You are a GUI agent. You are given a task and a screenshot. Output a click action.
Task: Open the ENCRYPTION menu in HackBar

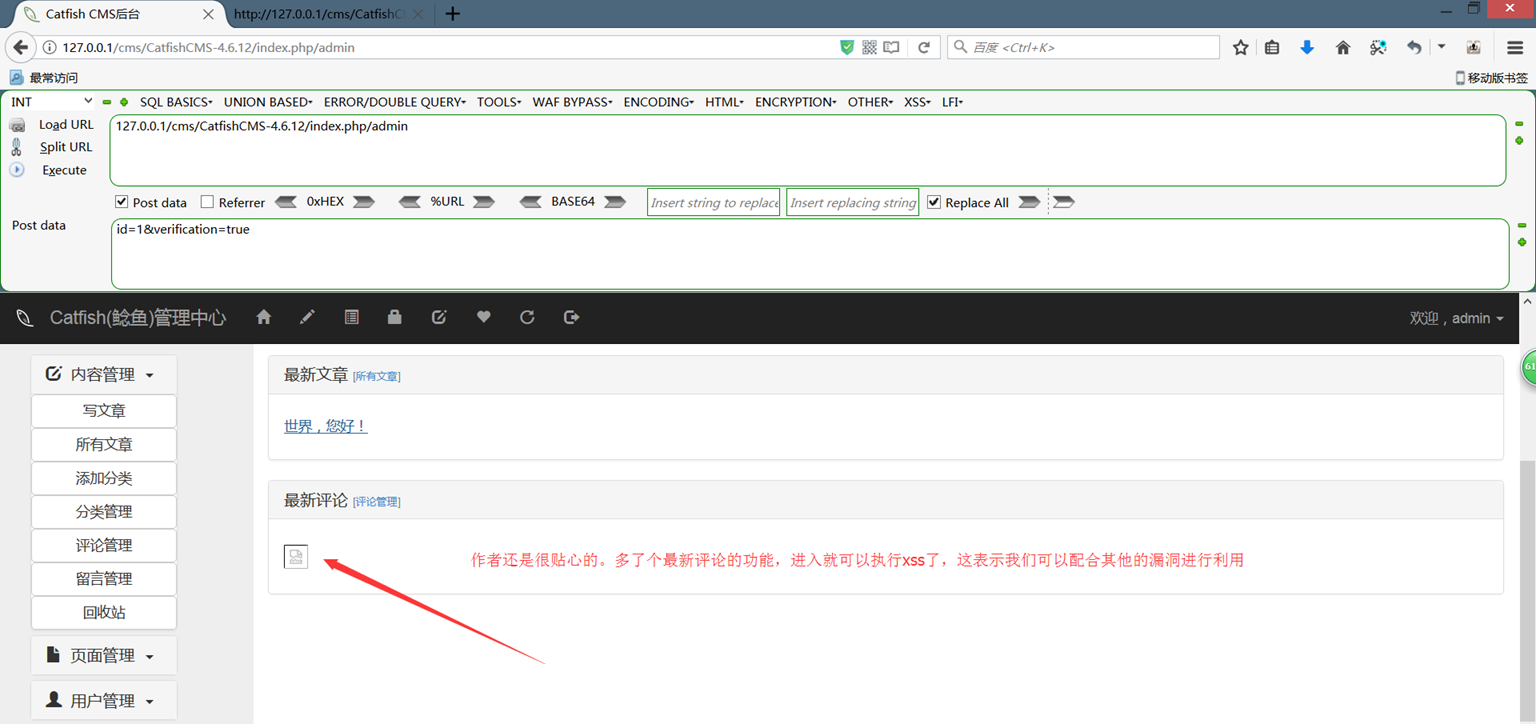(x=796, y=102)
